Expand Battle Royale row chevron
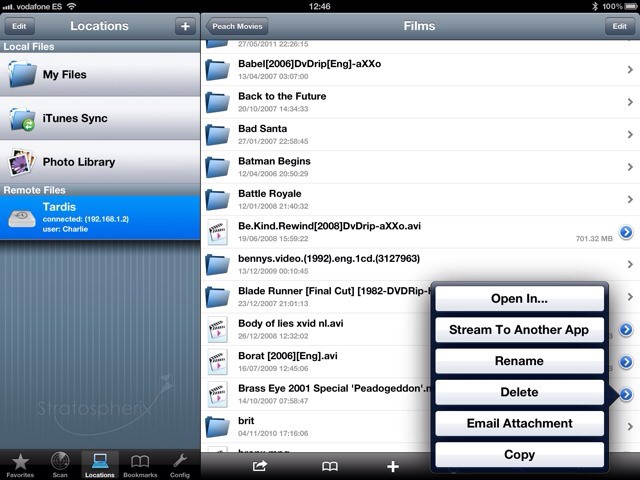Screen dimensions: 640x480 point(630,200)
